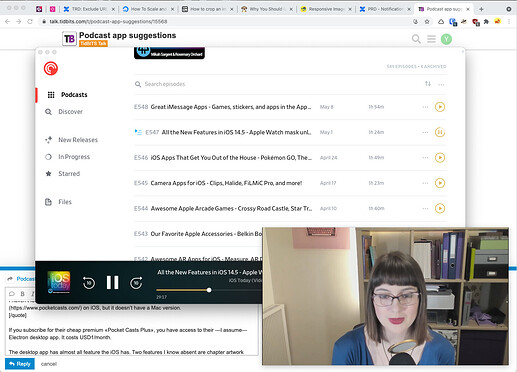
Task: Skip back 10 seconds in player
Action: point(89,283)
